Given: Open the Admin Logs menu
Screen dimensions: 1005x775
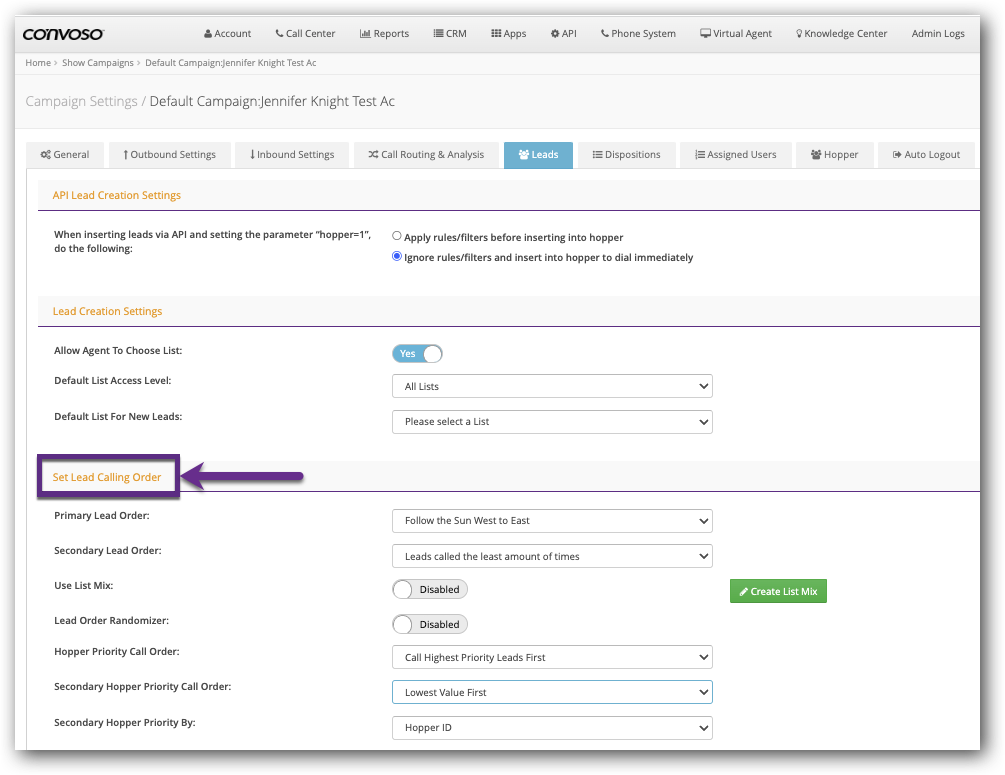Looking at the screenshot, I should (938, 33).
